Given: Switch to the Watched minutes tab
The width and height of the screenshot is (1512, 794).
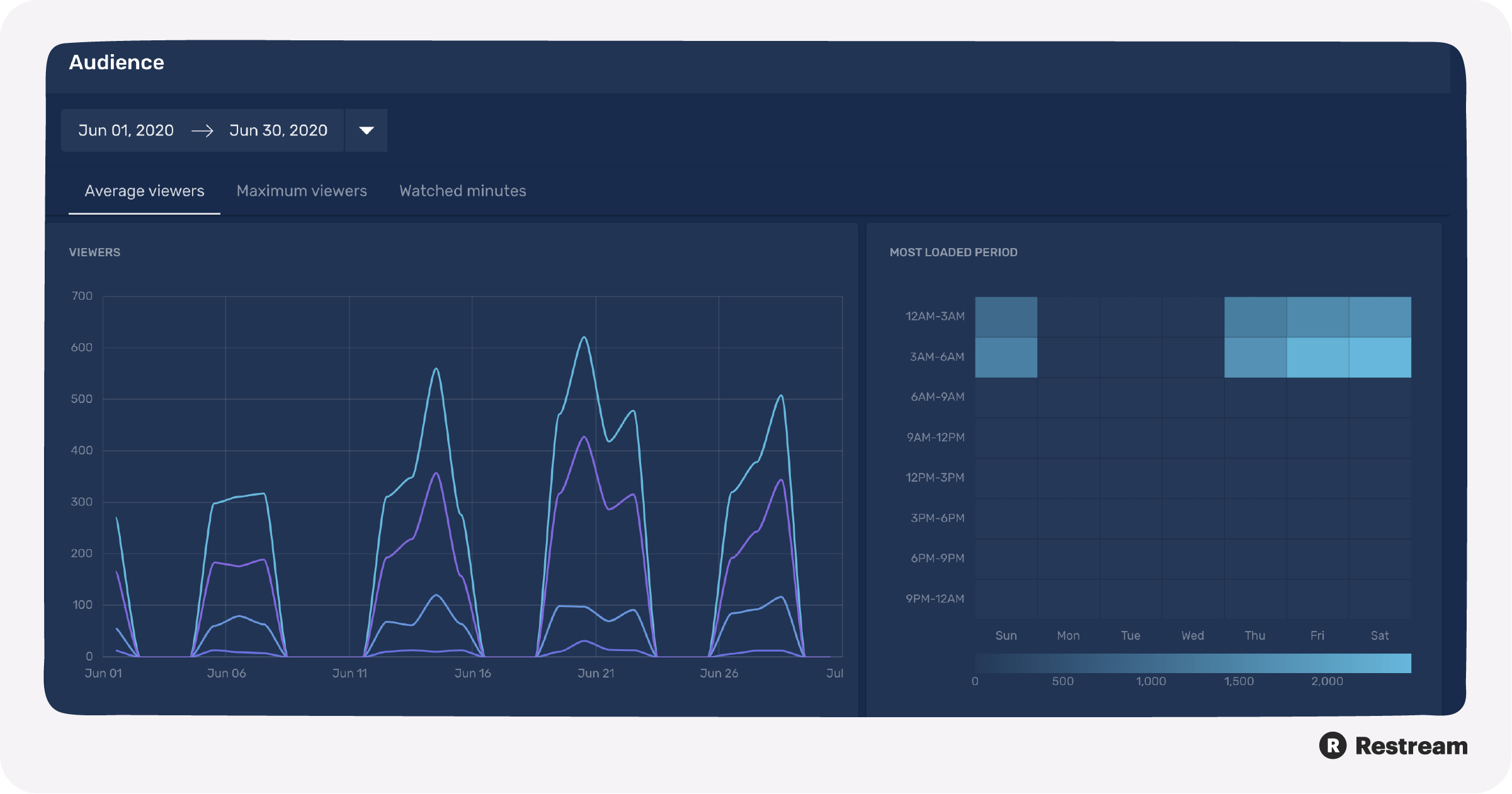Looking at the screenshot, I should [x=462, y=191].
